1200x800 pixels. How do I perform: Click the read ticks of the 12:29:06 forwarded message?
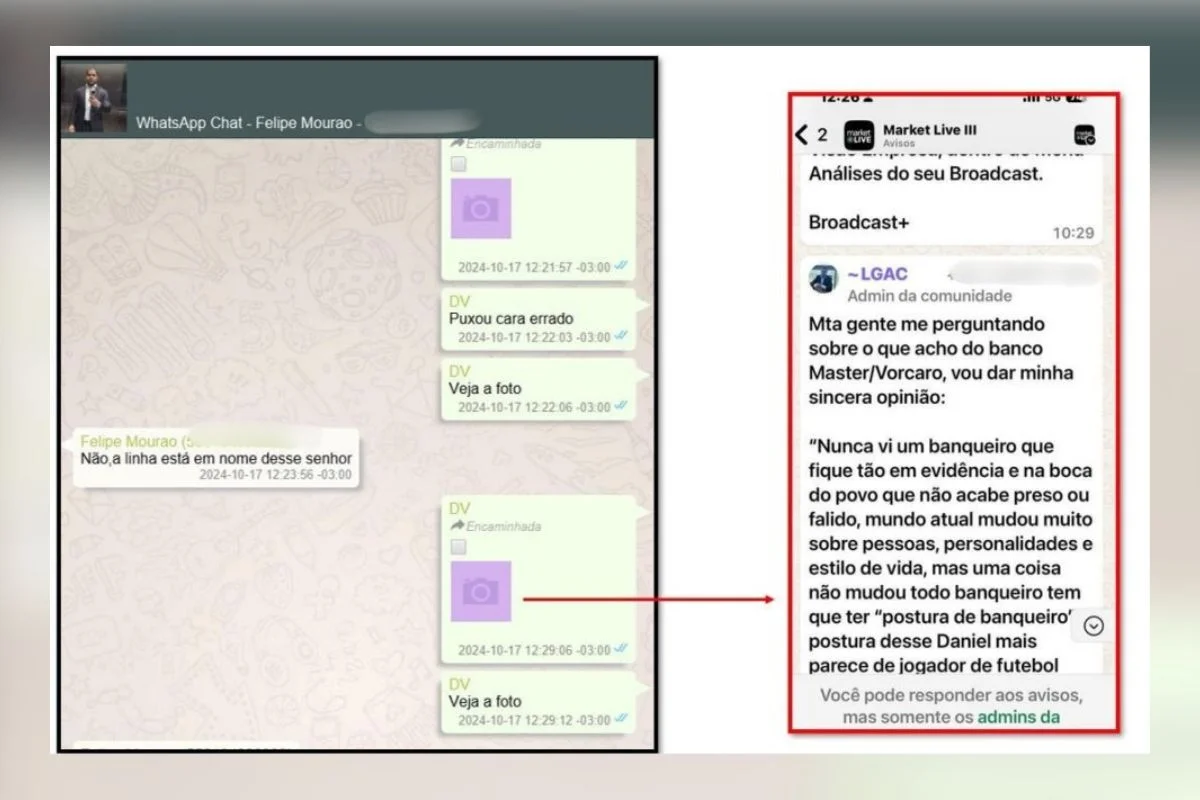(621, 650)
